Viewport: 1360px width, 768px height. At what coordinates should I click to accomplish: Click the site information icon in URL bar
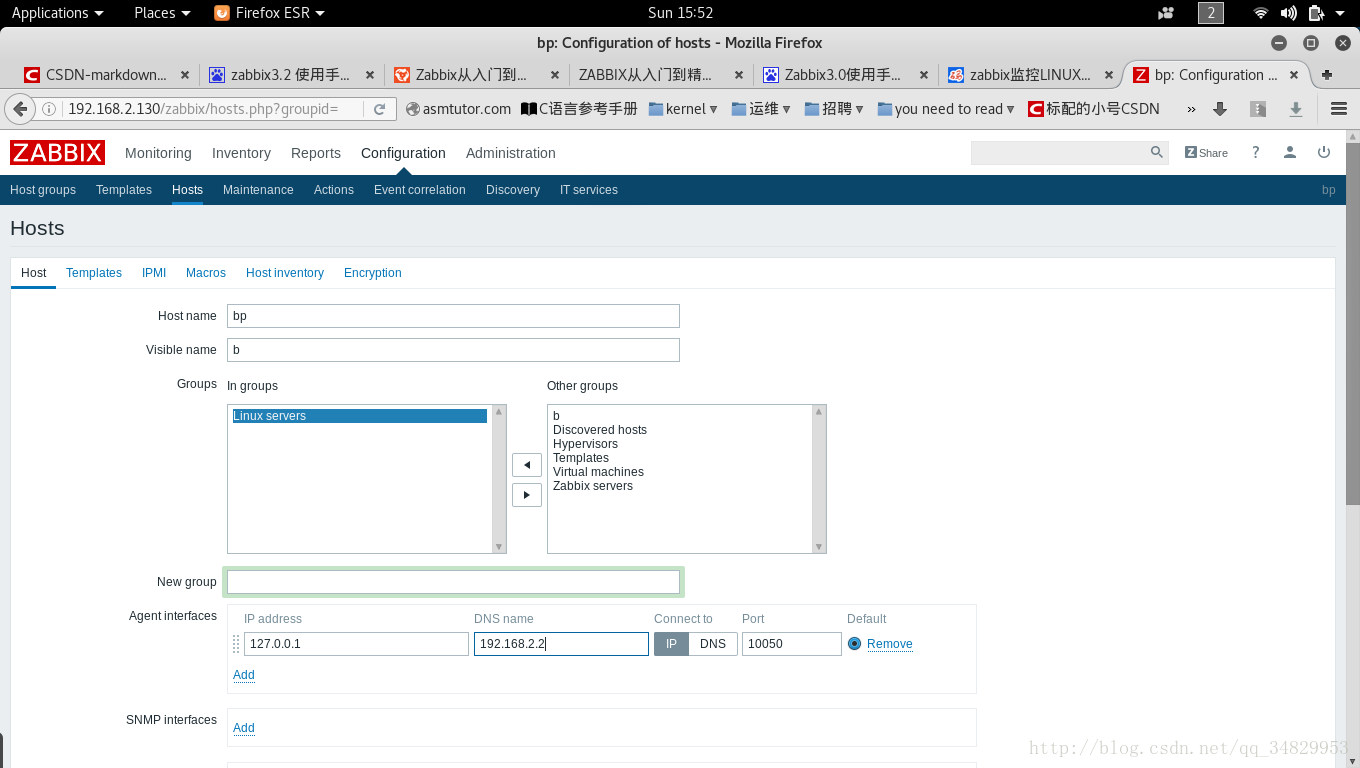pos(49,109)
